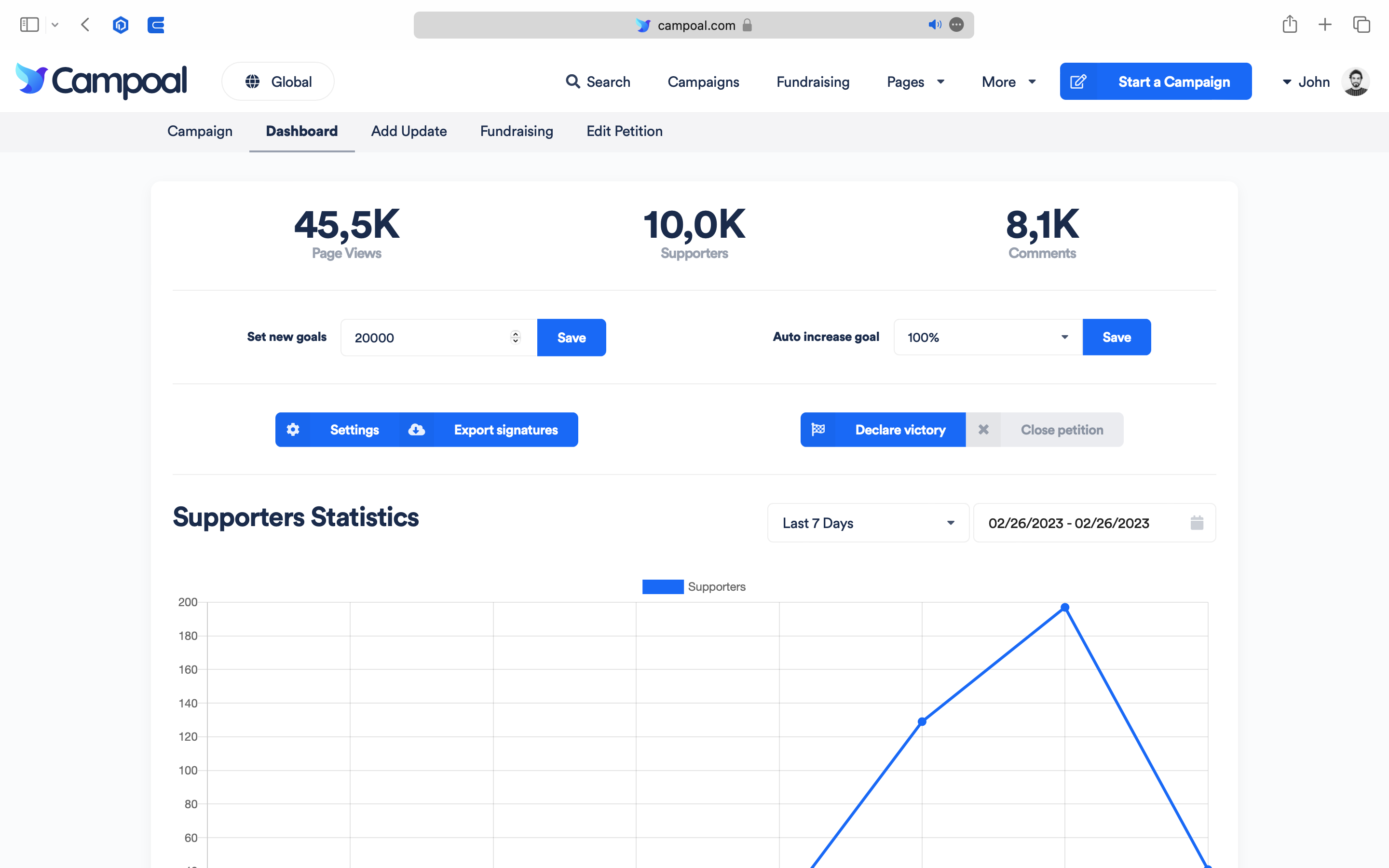
Task: Click the Declare victory flag icon
Action: pyautogui.click(x=818, y=429)
